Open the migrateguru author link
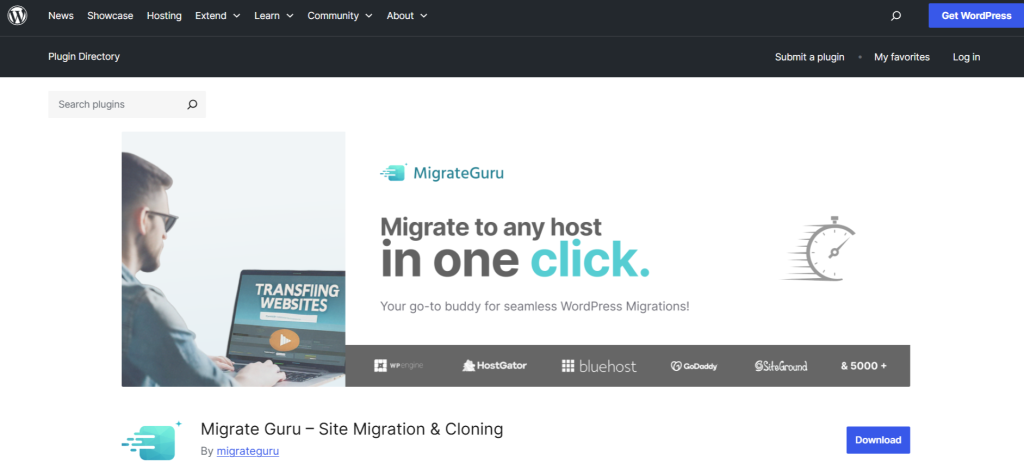 [x=248, y=451]
